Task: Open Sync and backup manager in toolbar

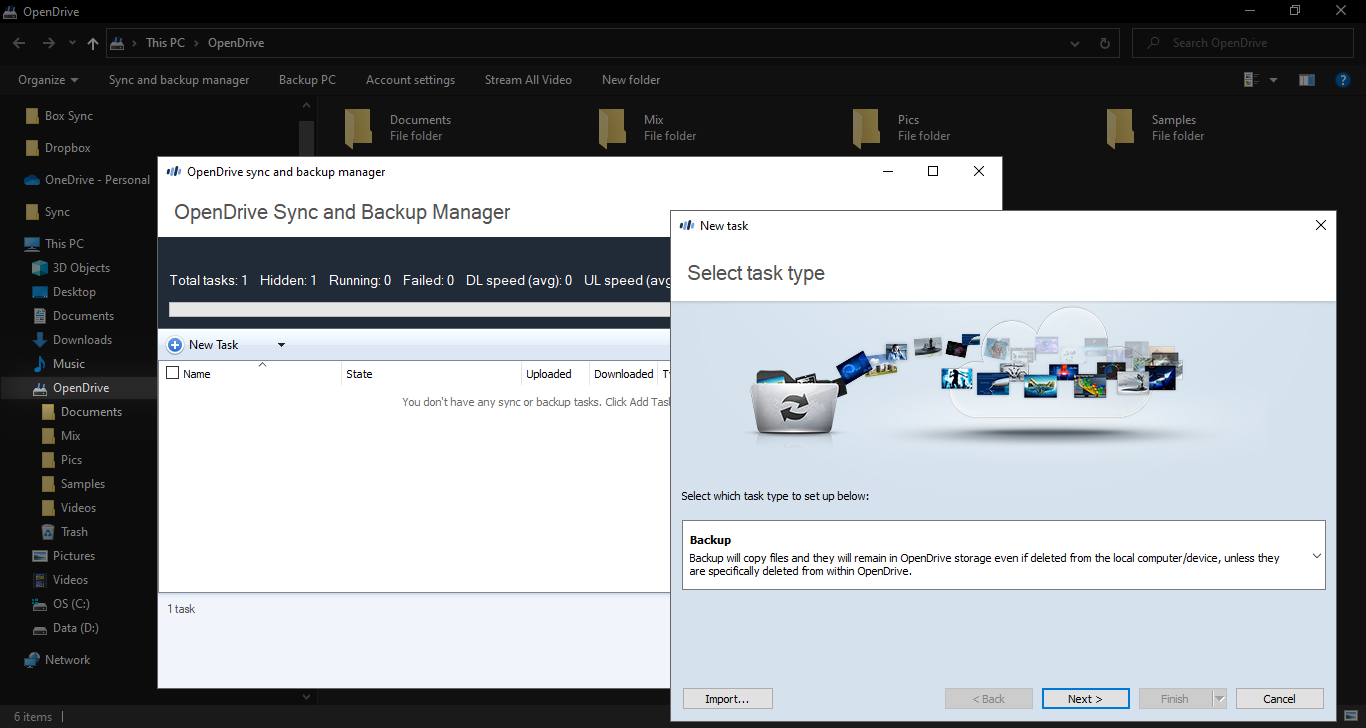Action: [x=179, y=80]
